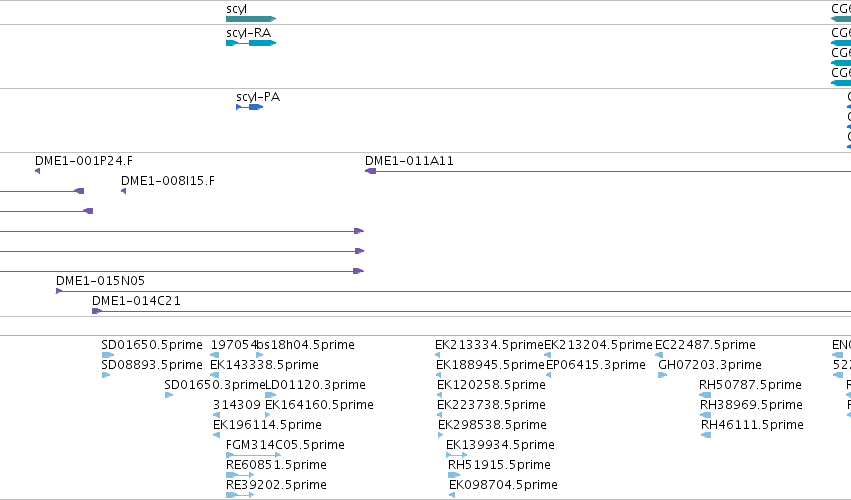Click the SD08893.5prime label

[x=152, y=365]
